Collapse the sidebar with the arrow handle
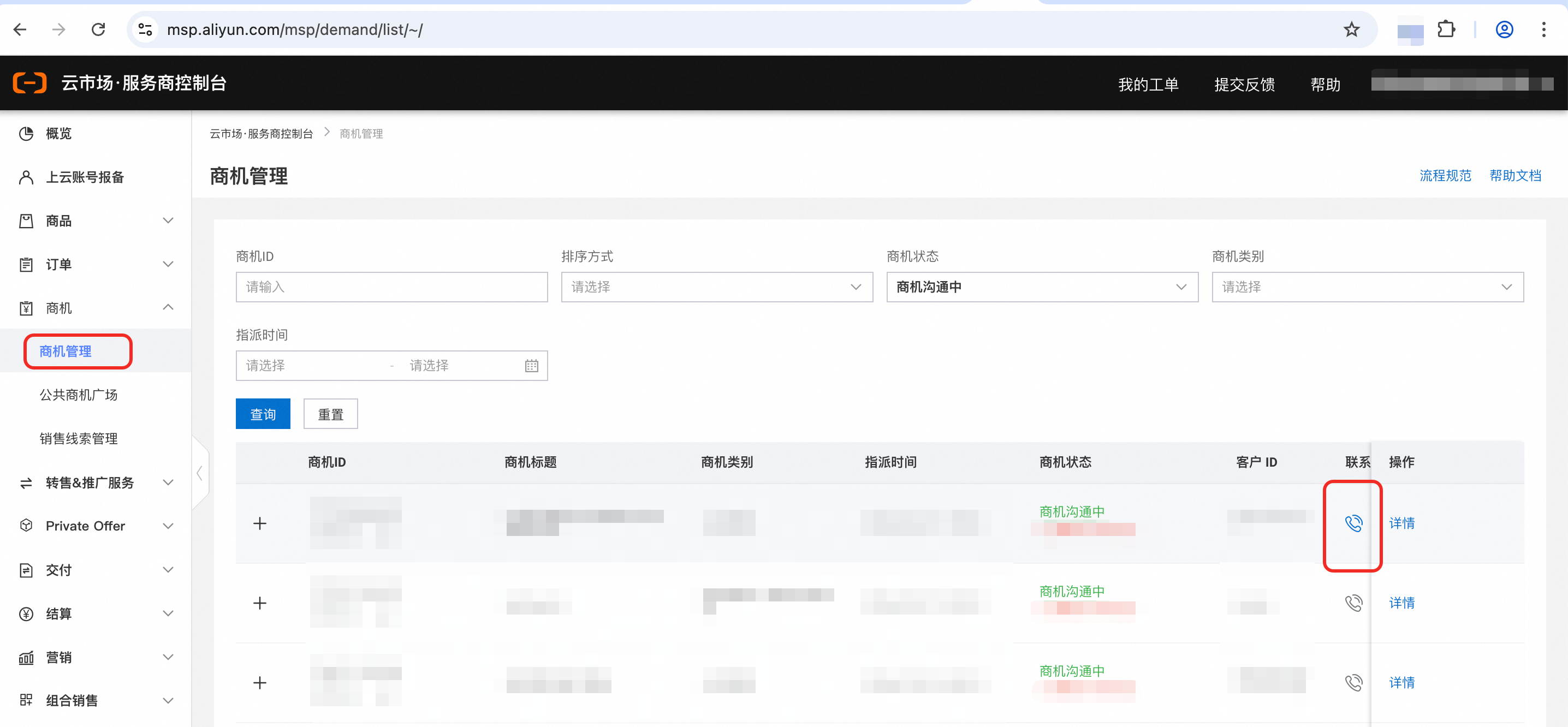This screenshot has height=727, width=1568. pyautogui.click(x=199, y=473)
